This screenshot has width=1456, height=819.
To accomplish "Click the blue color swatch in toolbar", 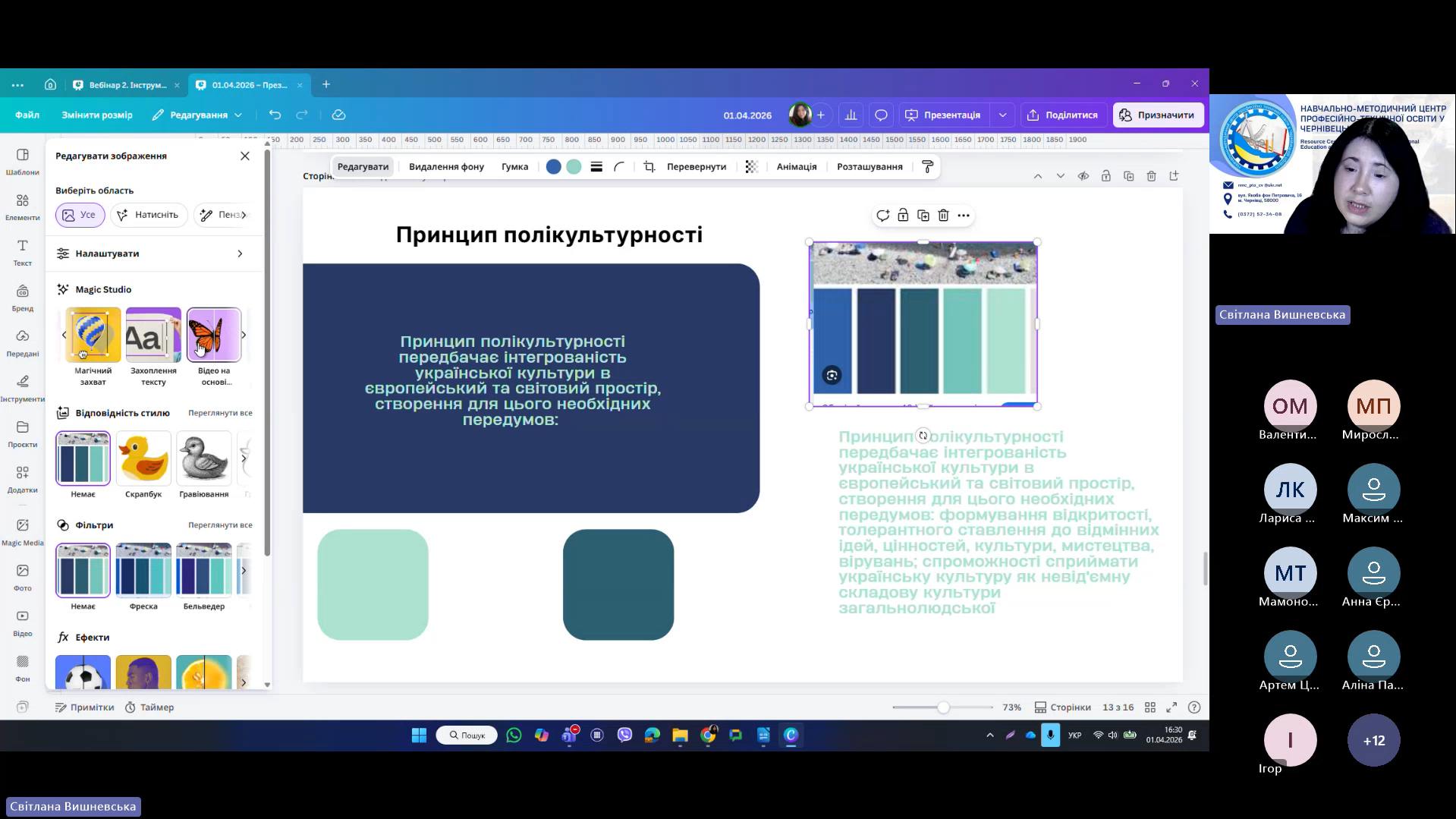I will 553,167.
